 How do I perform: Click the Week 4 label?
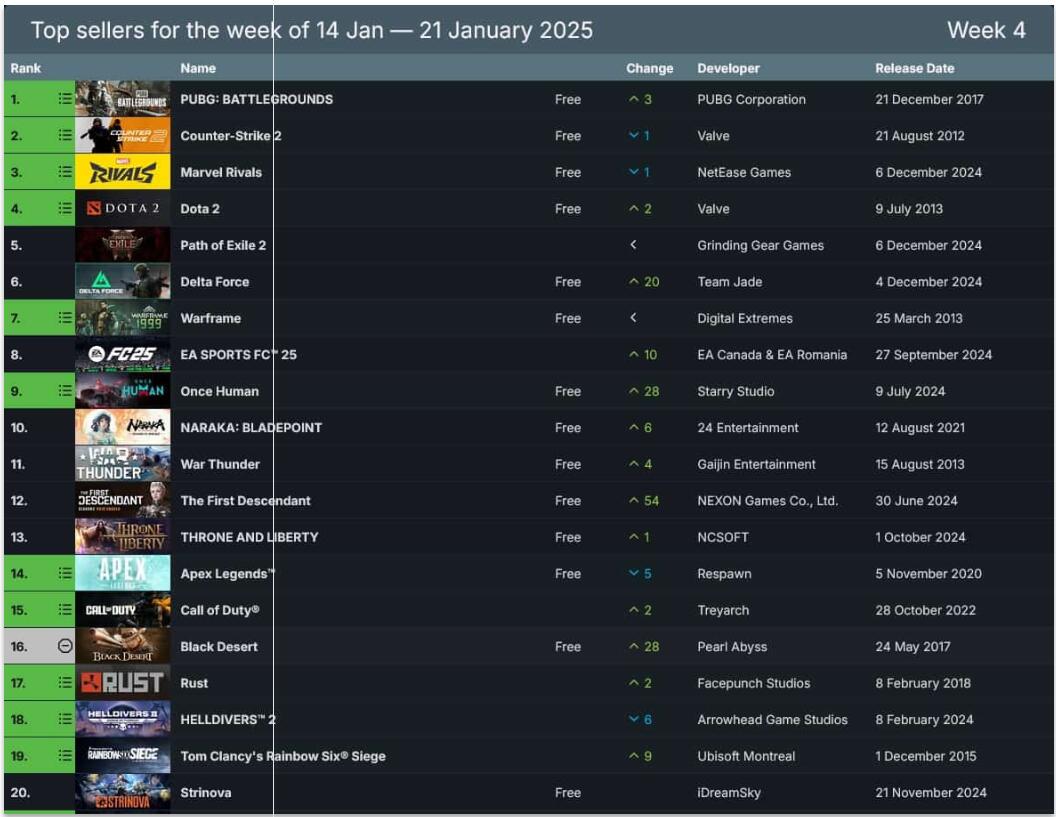point(987,30)
